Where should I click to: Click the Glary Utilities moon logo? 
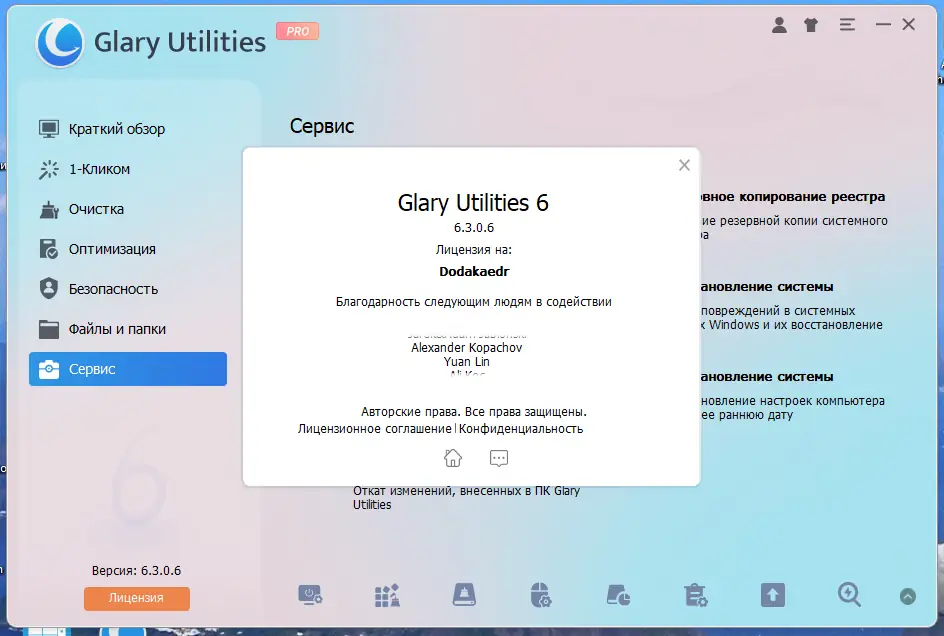point(60,43)
